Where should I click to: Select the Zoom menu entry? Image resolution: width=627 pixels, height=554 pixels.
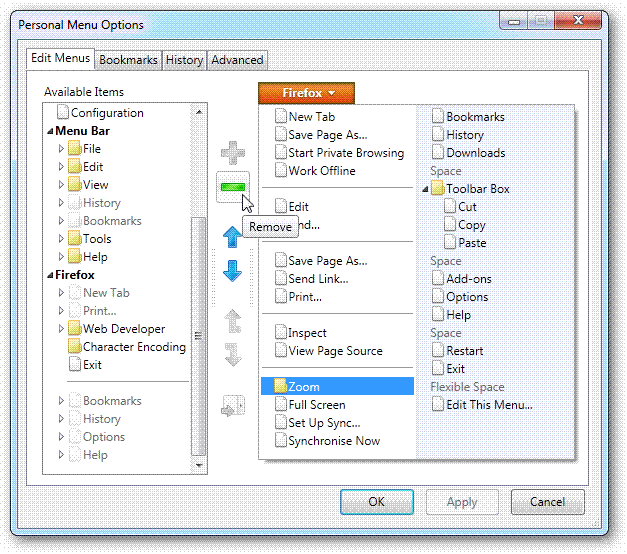click(x=337, y=386)
